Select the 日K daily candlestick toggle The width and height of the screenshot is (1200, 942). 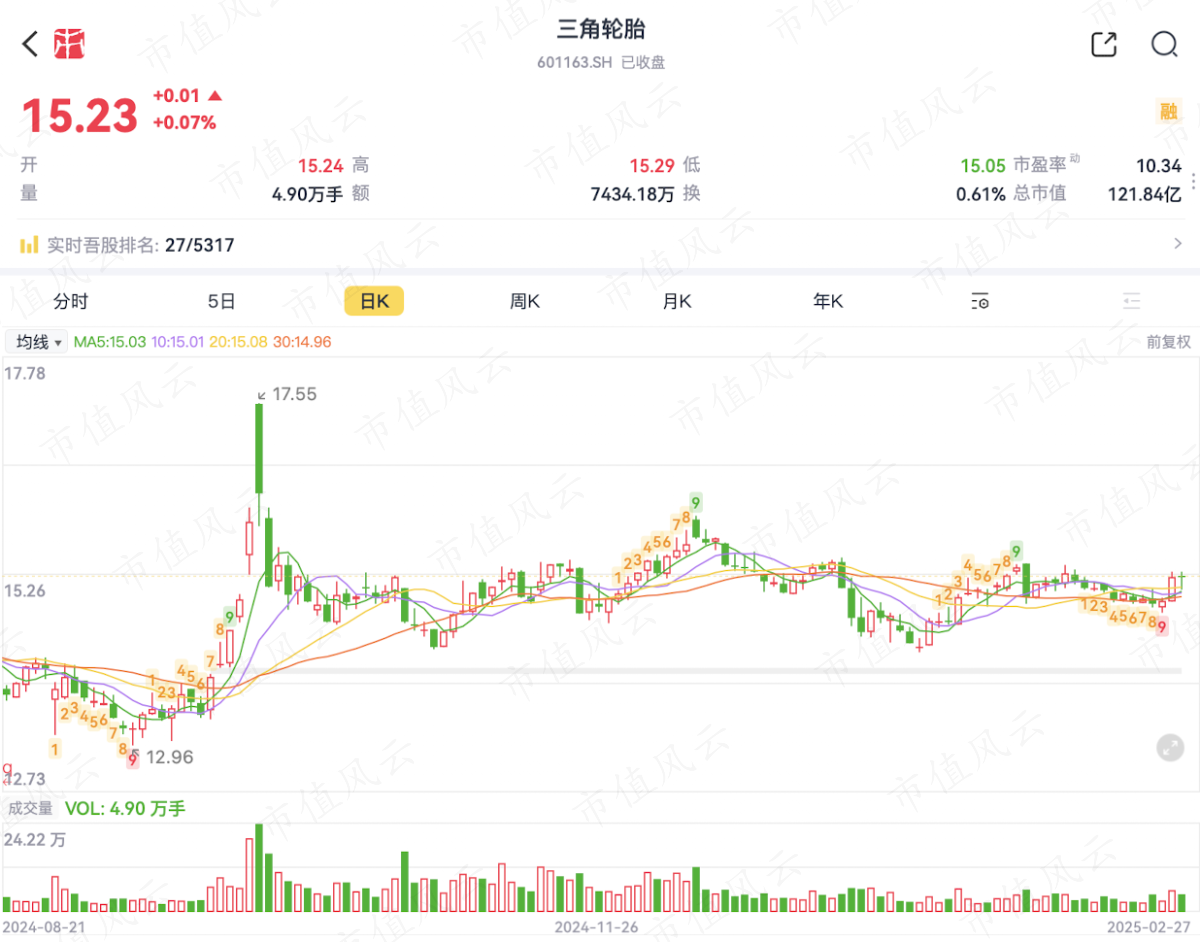[x=374, y=301]
